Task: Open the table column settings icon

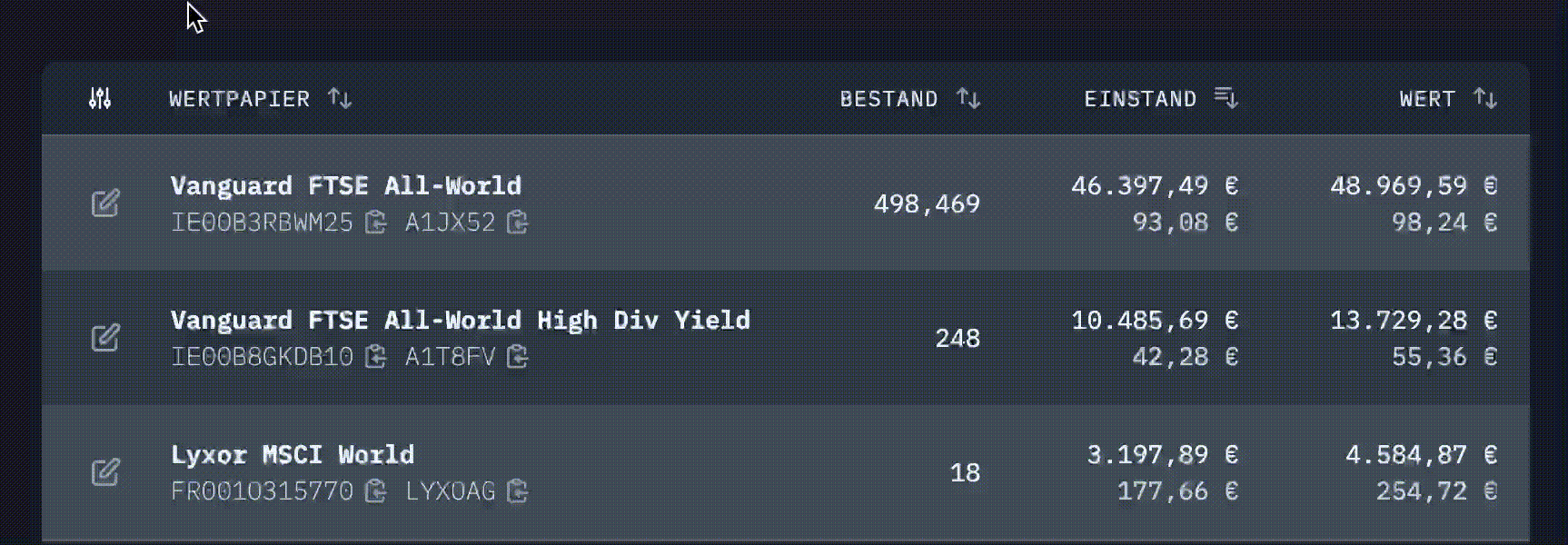Action: tap(100, 98)
